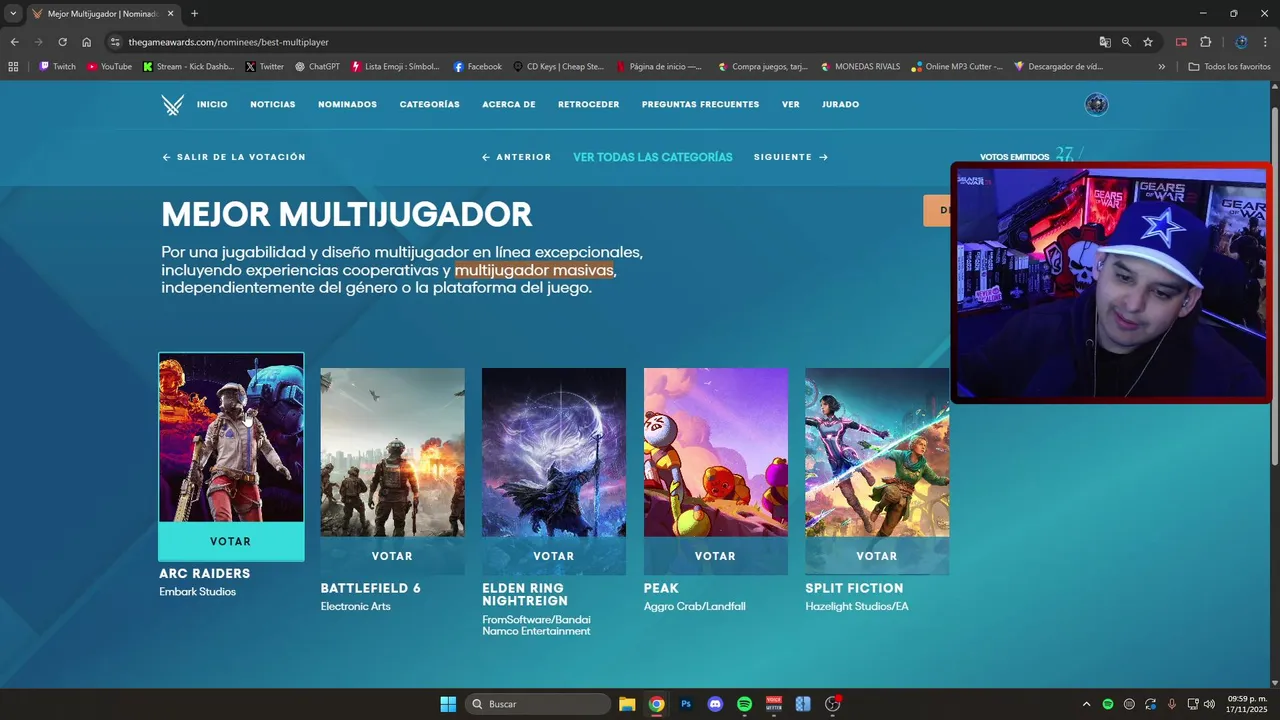Go to ANTERIOR category
This screenshot has width=1280, height=720.
point(516,157)
